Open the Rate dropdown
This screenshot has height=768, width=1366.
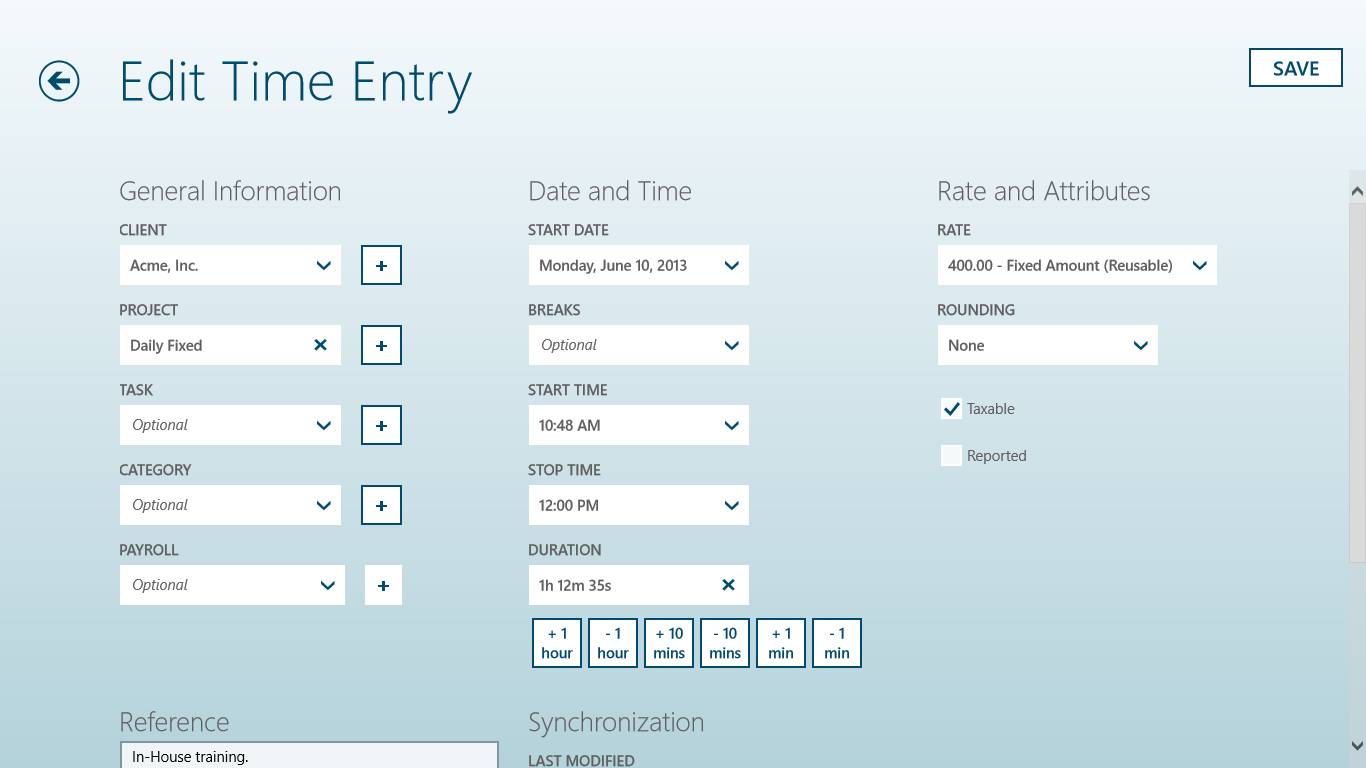tap(1076, 266)
